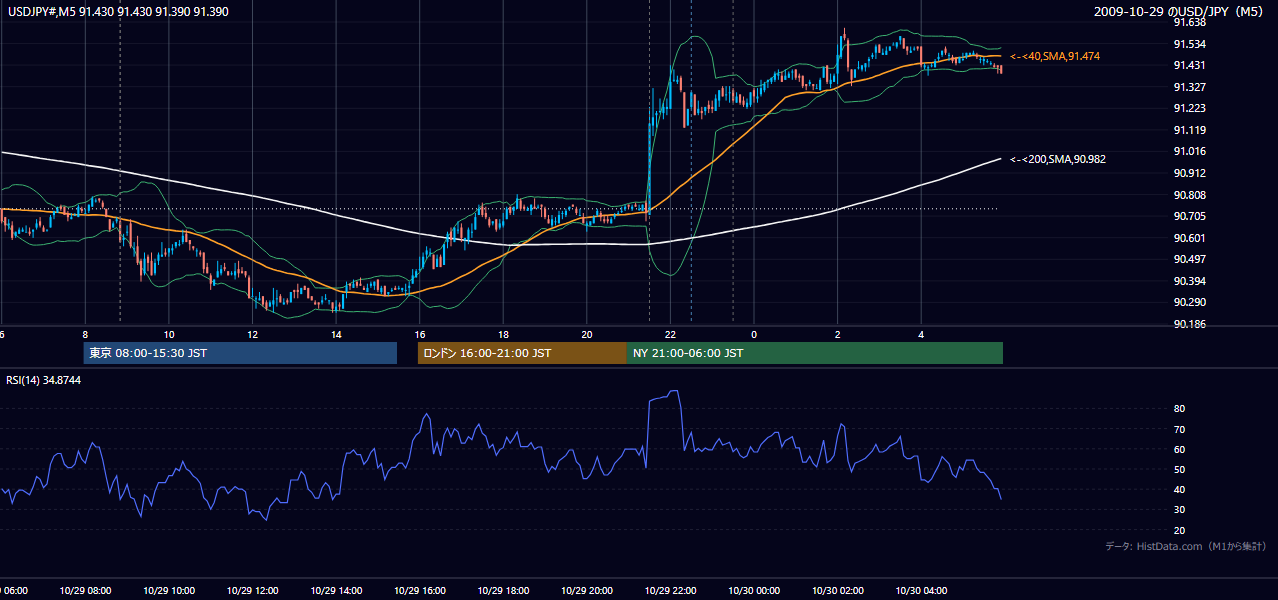
Task: Click RSI axis level 20
Action: (1180, 530)
